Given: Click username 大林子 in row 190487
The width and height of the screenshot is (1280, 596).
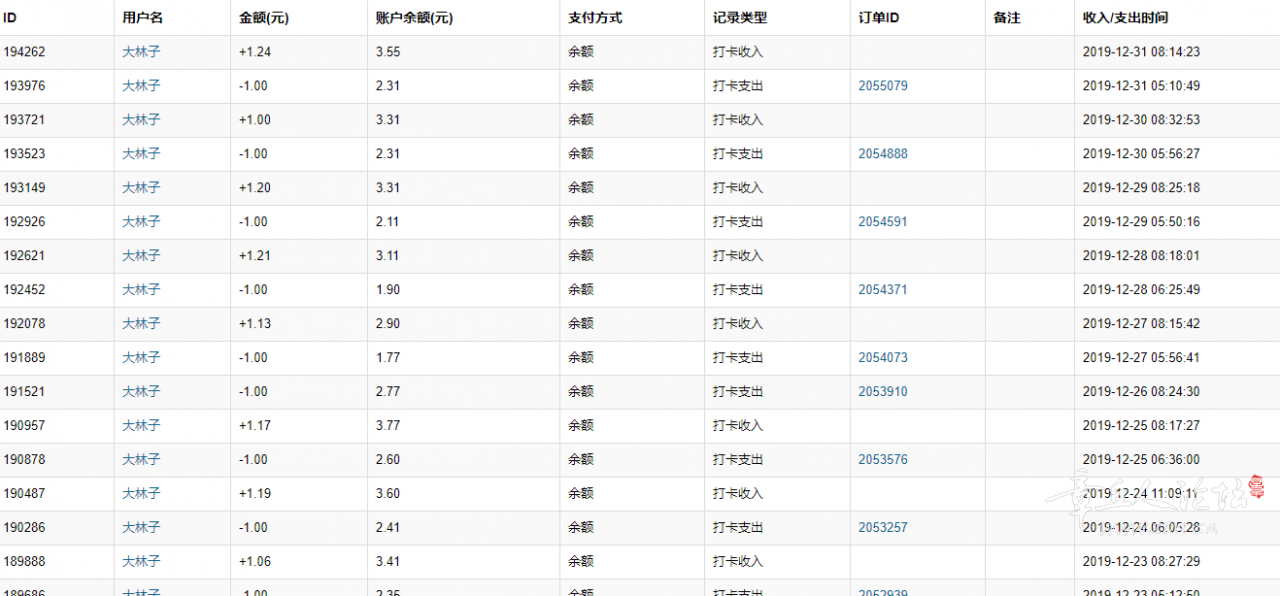Looking at the screenshot, I should (x=141, y=494).
